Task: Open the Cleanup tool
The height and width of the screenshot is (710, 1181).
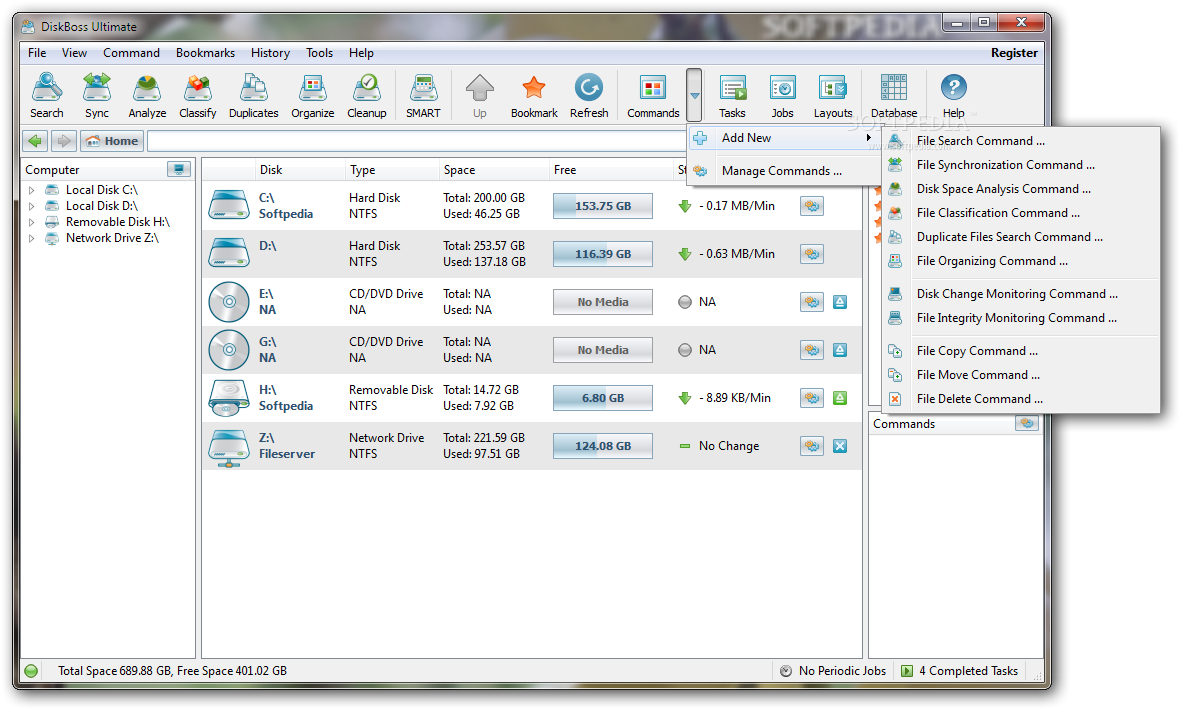Action: [x=367, y=96]
